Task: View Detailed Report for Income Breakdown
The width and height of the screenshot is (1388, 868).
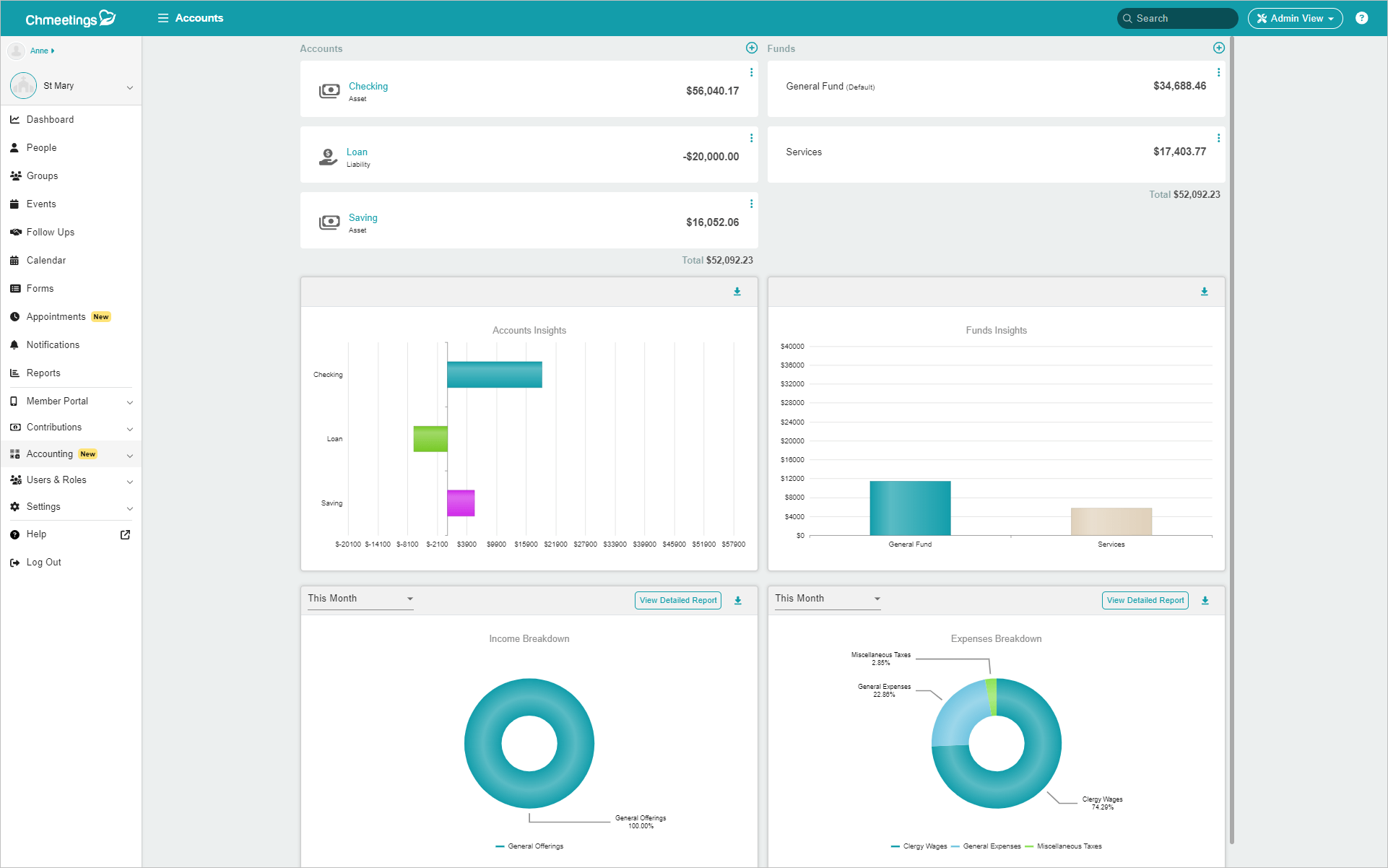Action: tap(678, 600)
